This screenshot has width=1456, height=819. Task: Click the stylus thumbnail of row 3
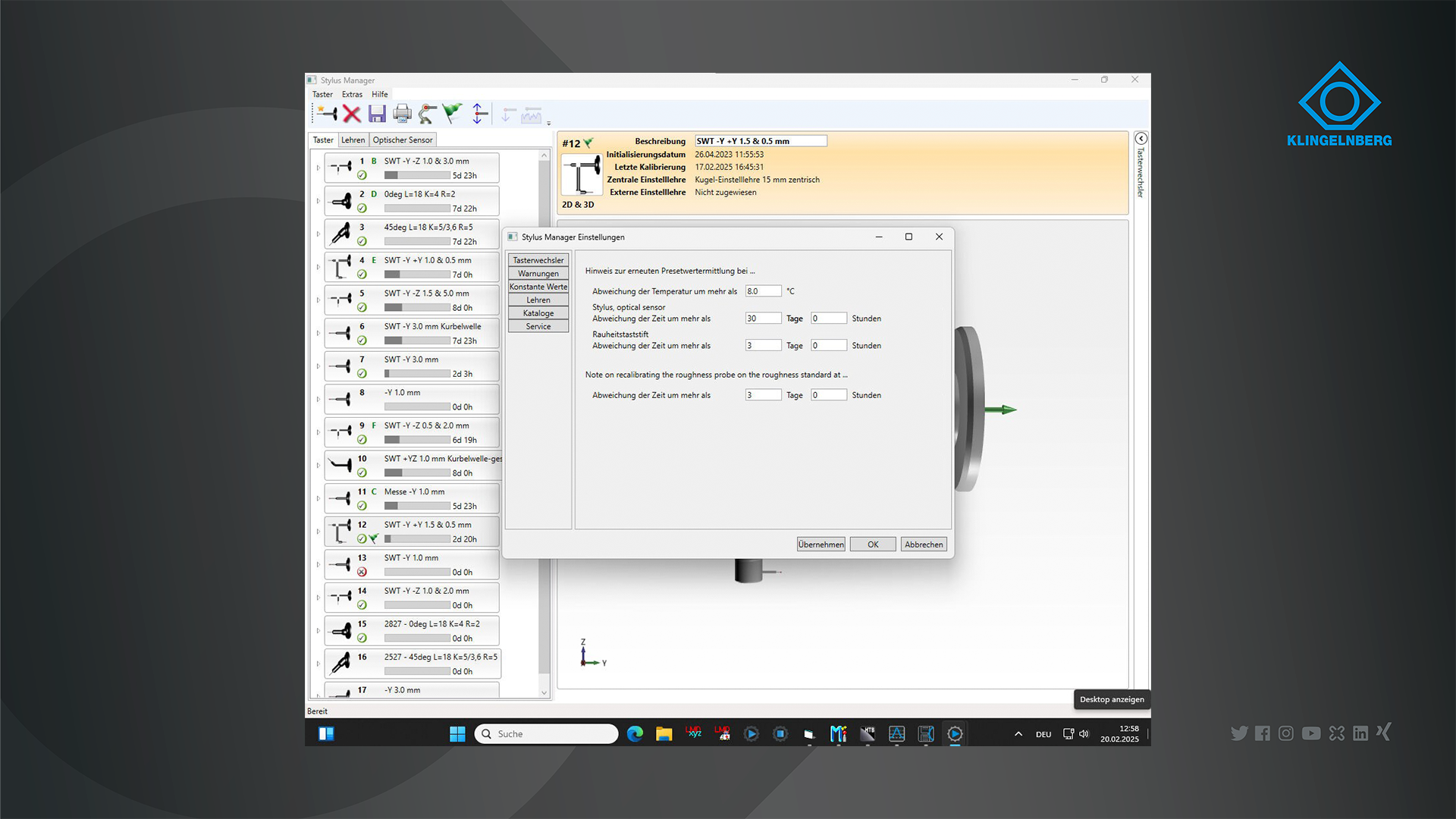(x=341, y=234)
